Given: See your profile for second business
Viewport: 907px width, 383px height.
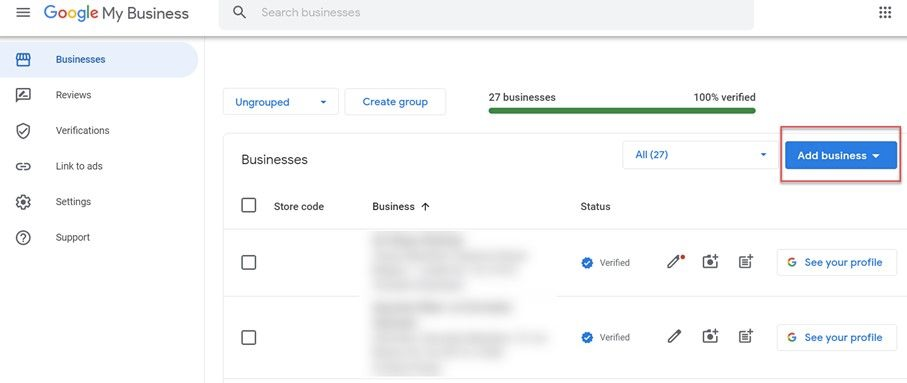Looking at the screenshot, I should (x=836, y=337).
